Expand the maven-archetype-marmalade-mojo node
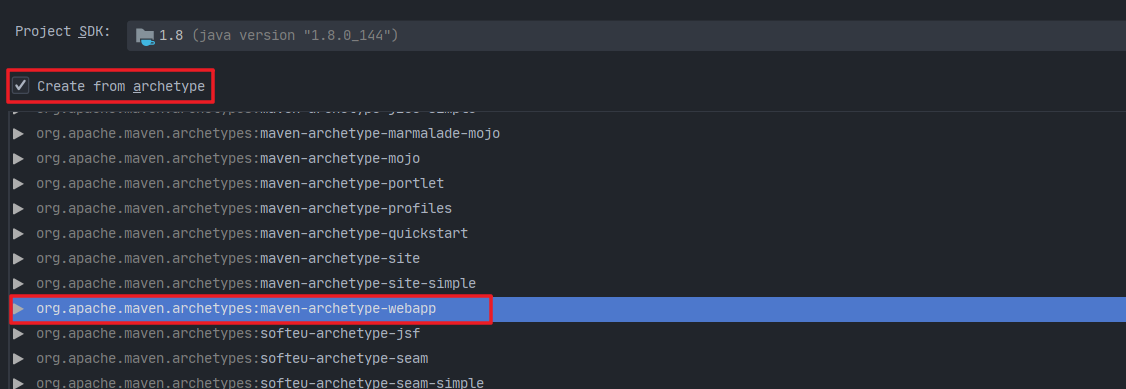The height and width of the screenshot is (389, 1126). pos(19,133)
